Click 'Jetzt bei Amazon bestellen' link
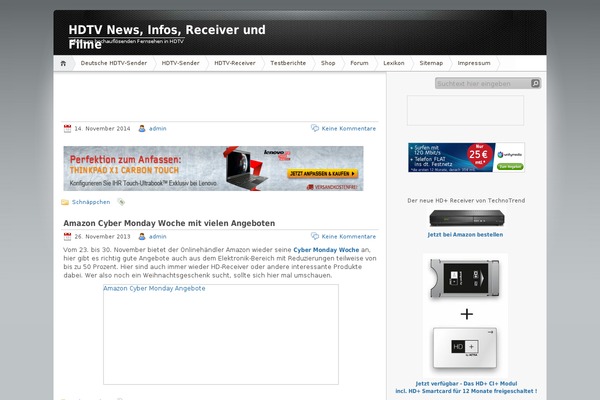Image resolution: width=600 pixels, height=400 pixels. [x=465, y=234]
